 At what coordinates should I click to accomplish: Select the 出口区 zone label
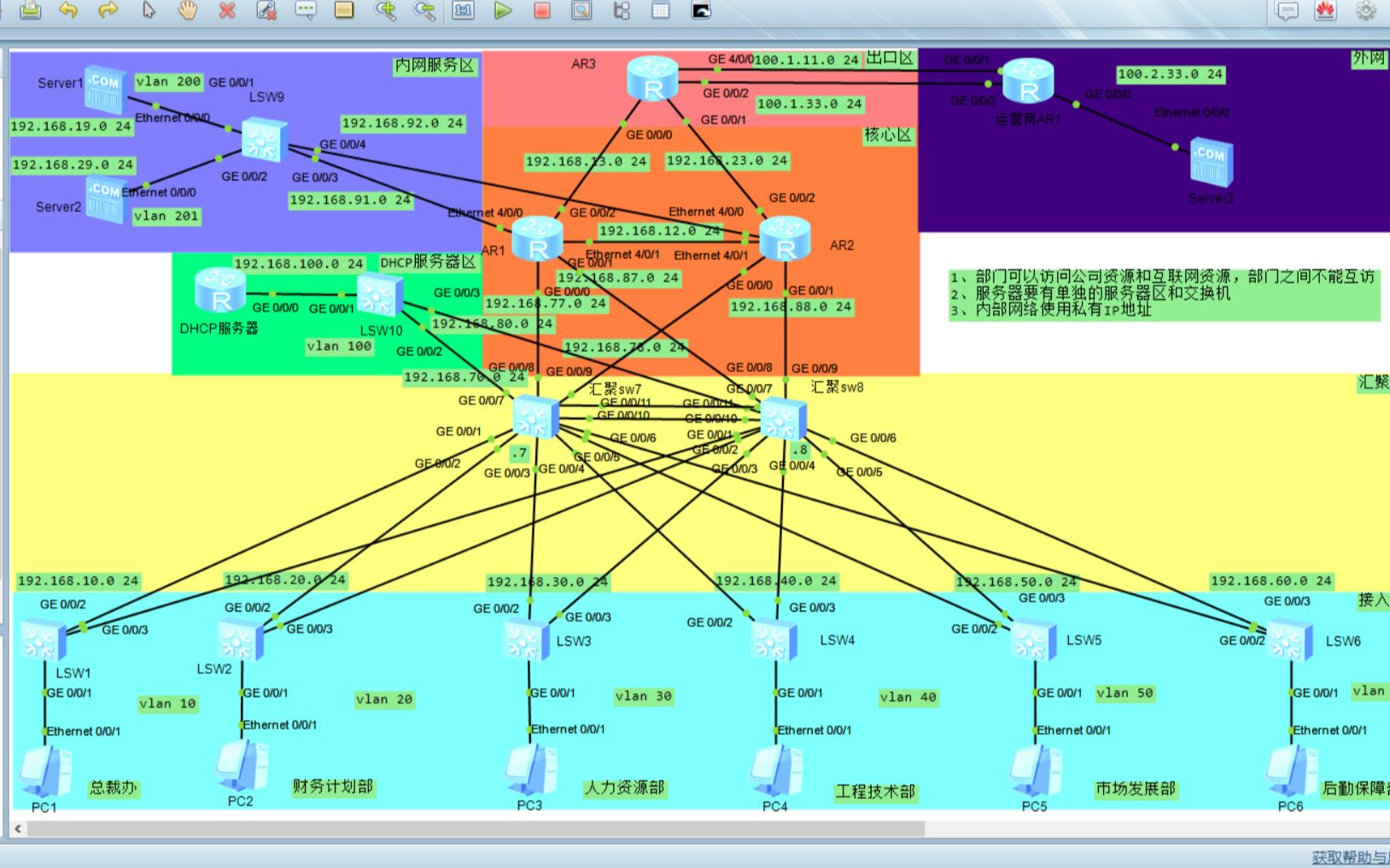click(x=890, y=58)
